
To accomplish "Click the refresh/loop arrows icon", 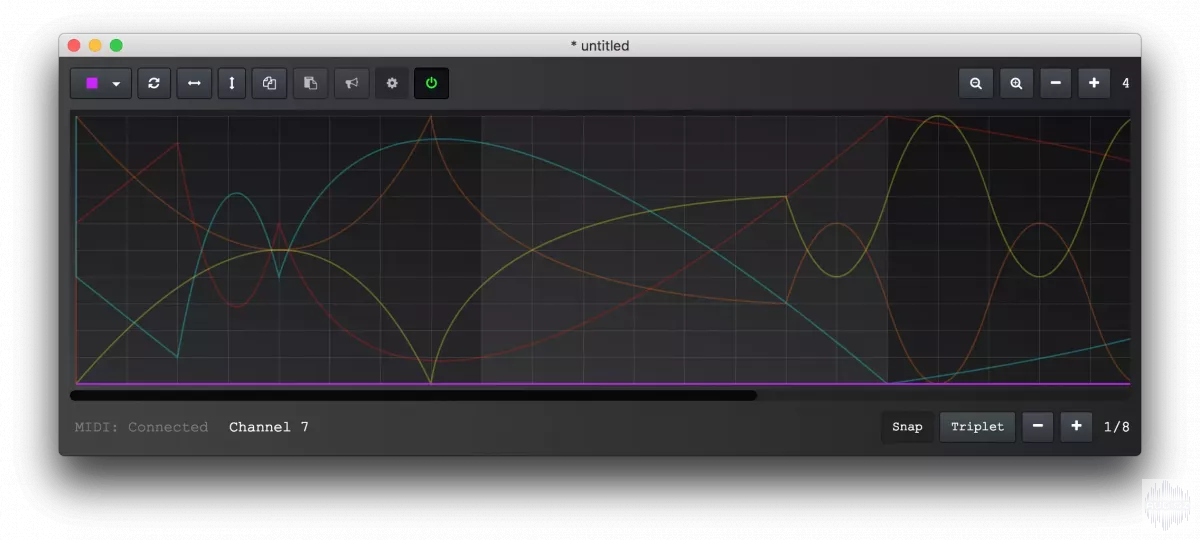I will (x=154, y=83).
